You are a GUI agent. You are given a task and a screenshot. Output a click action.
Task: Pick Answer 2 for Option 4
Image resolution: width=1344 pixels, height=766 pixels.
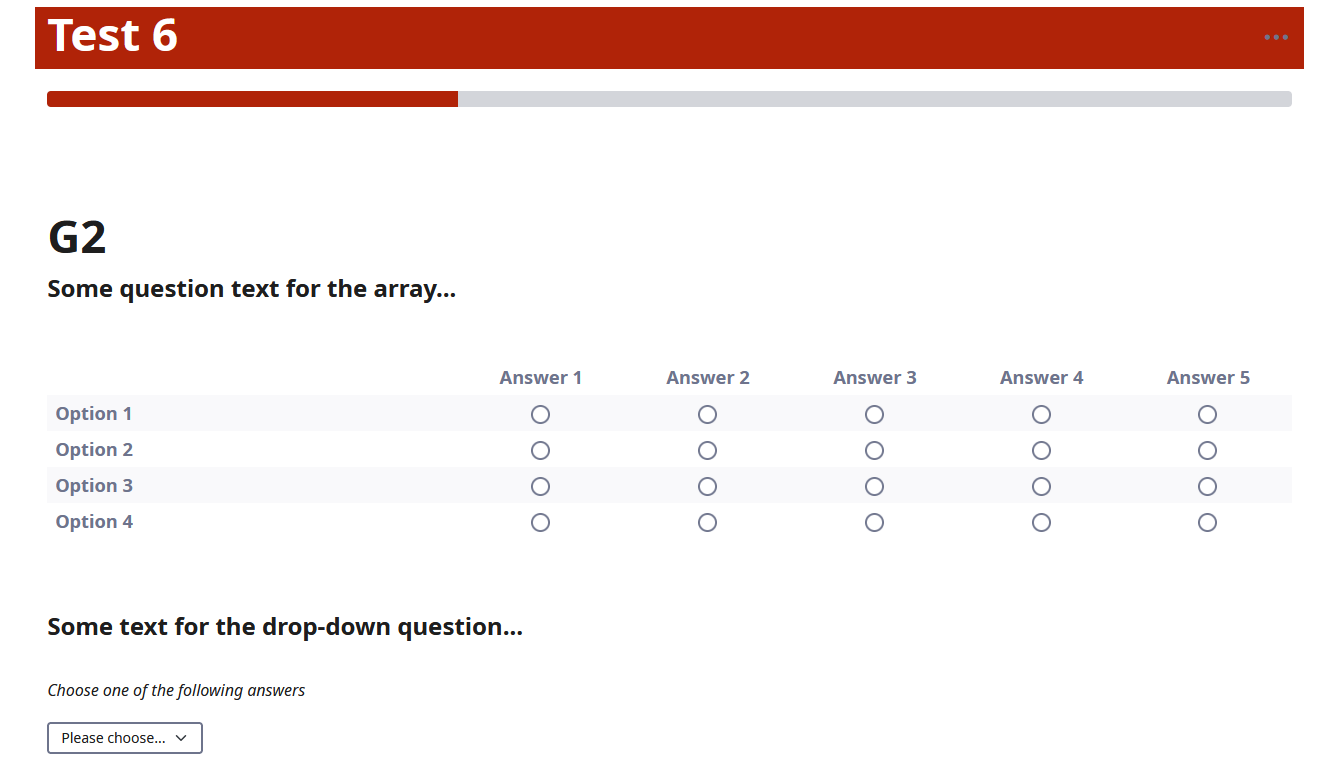pos(707,522)
